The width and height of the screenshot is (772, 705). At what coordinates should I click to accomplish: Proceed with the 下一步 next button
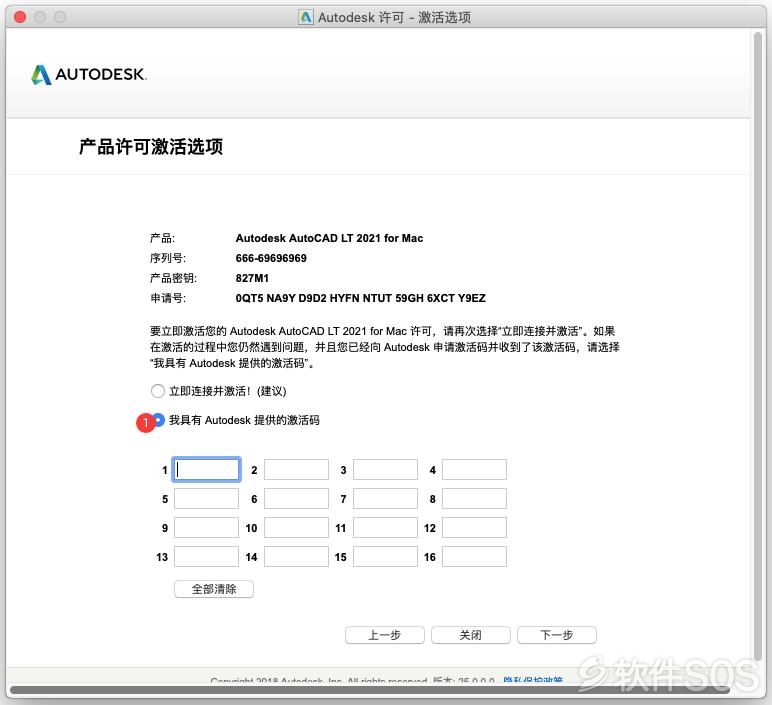click(557, 635)
